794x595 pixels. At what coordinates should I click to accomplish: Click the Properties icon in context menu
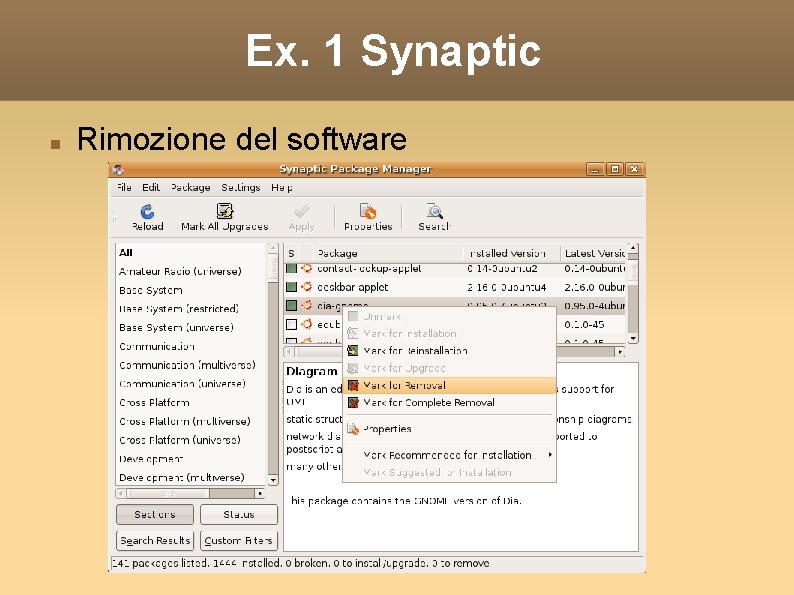click(x=353, y=429)
